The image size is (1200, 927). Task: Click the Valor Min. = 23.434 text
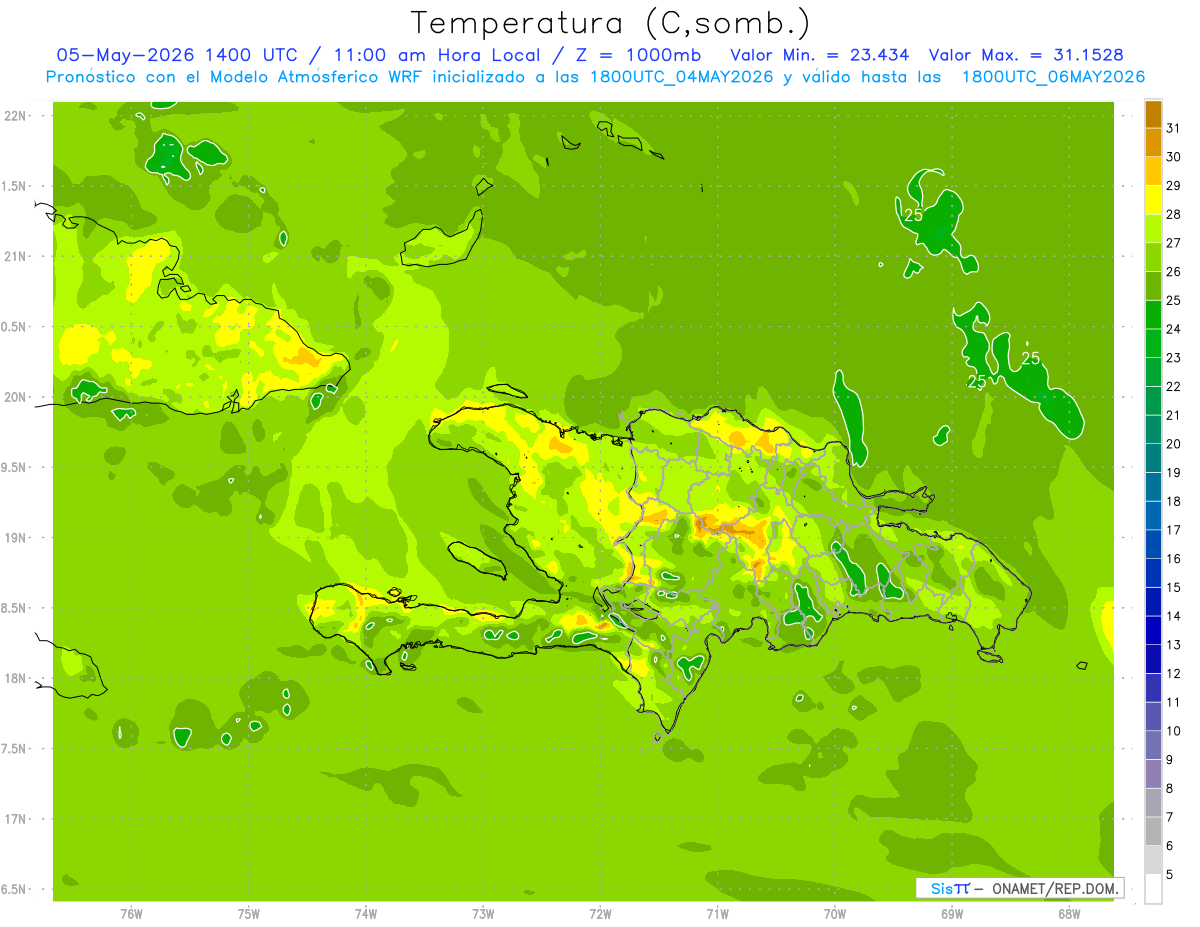coord(819,55)
